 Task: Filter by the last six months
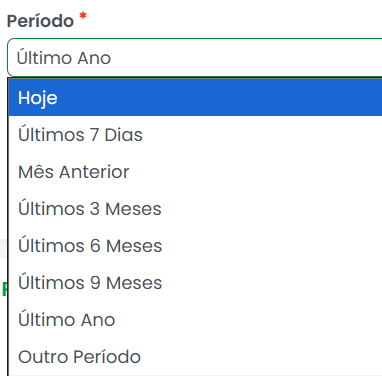[195, 246]
